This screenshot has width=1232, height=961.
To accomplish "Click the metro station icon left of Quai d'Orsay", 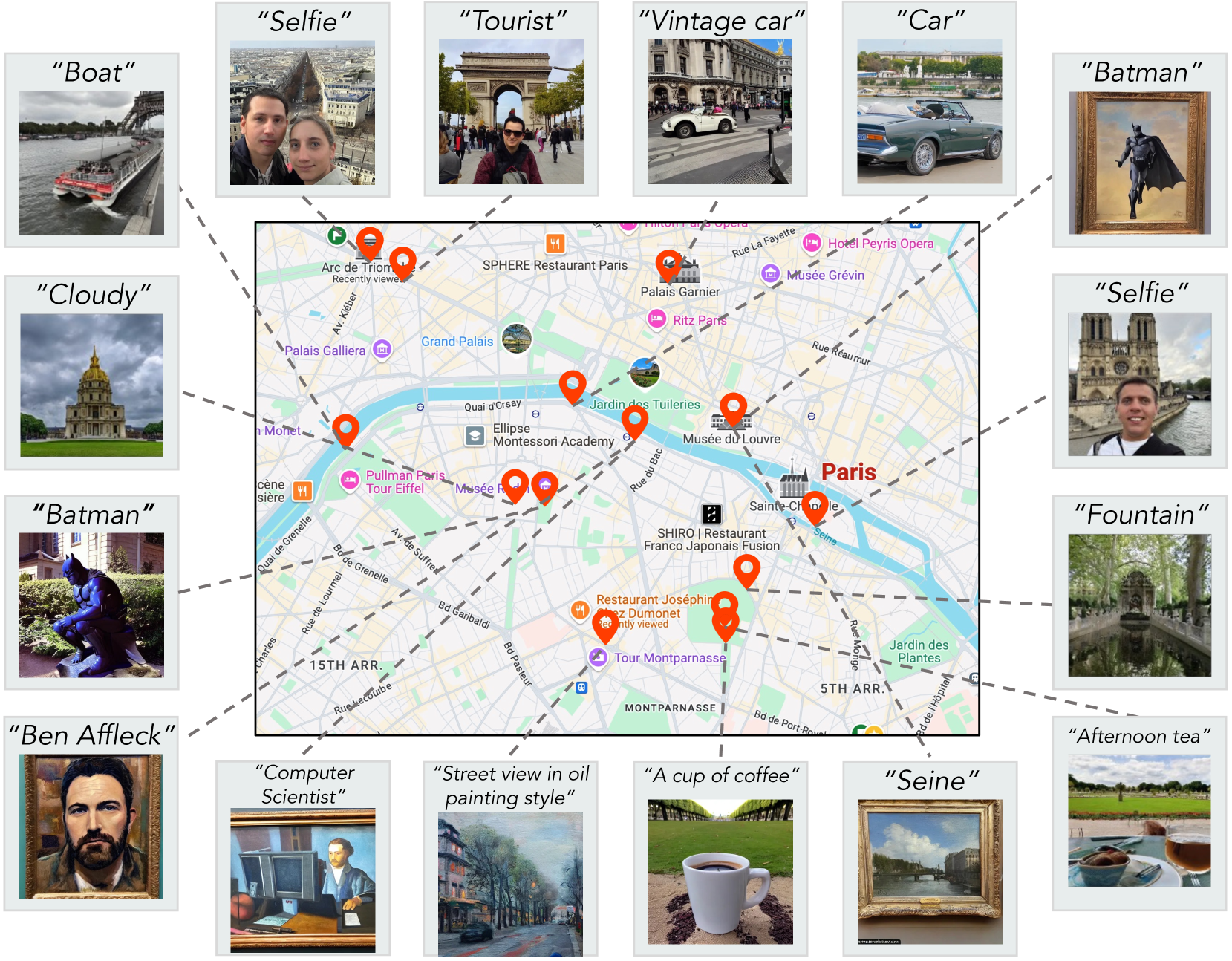I will 420,407.
